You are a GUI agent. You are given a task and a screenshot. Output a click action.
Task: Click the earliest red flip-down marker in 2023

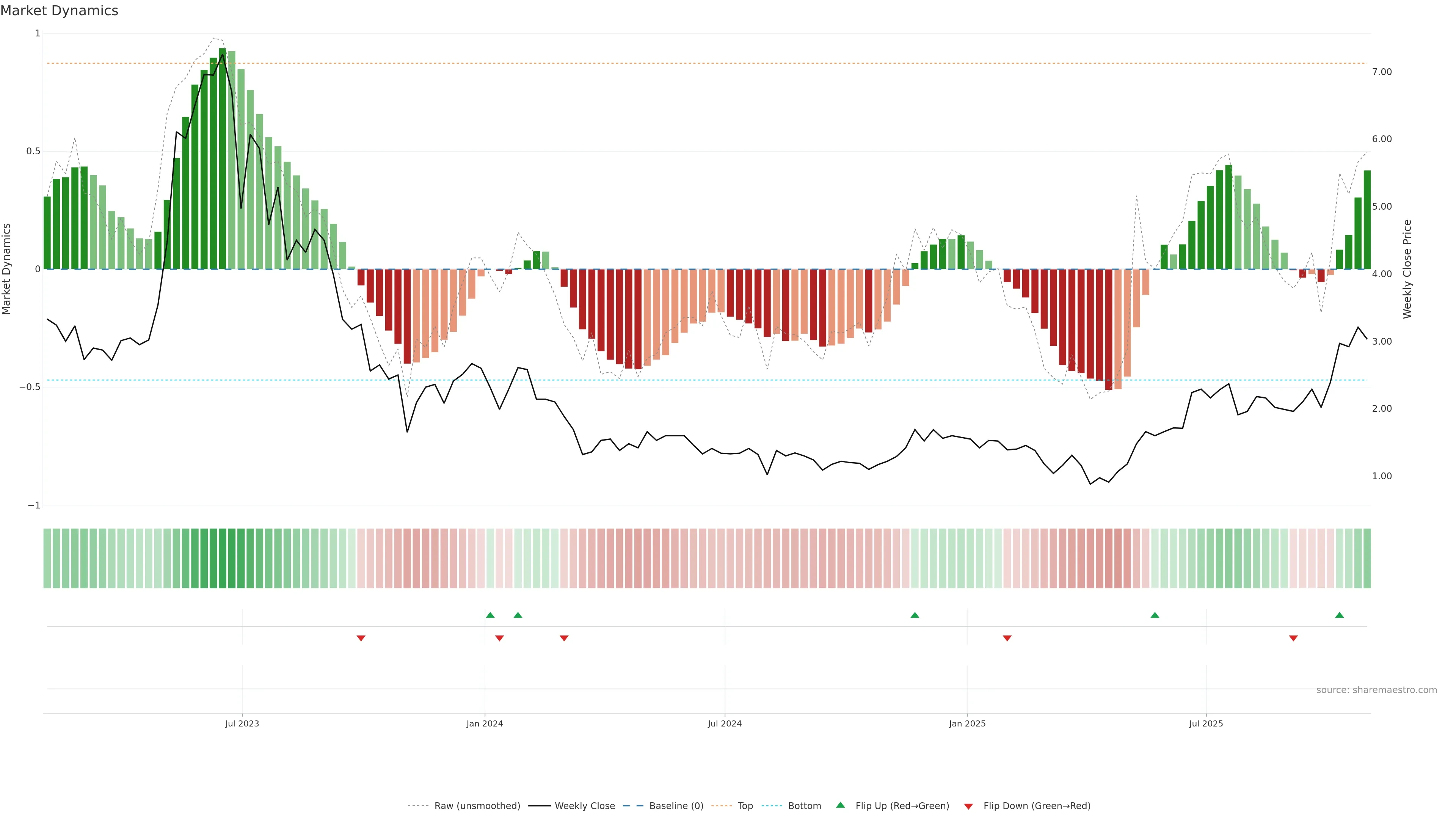coord(361,638)
